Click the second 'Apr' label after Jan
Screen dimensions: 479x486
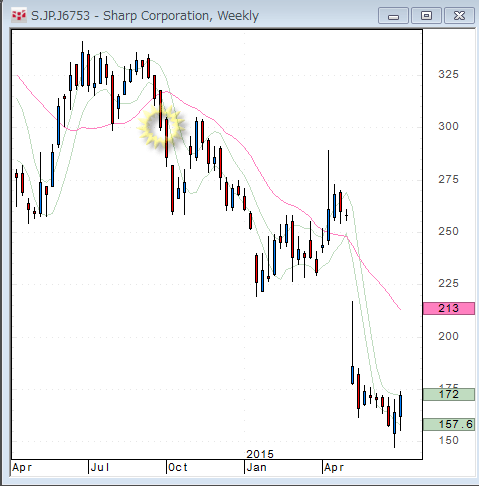(334, 468)
